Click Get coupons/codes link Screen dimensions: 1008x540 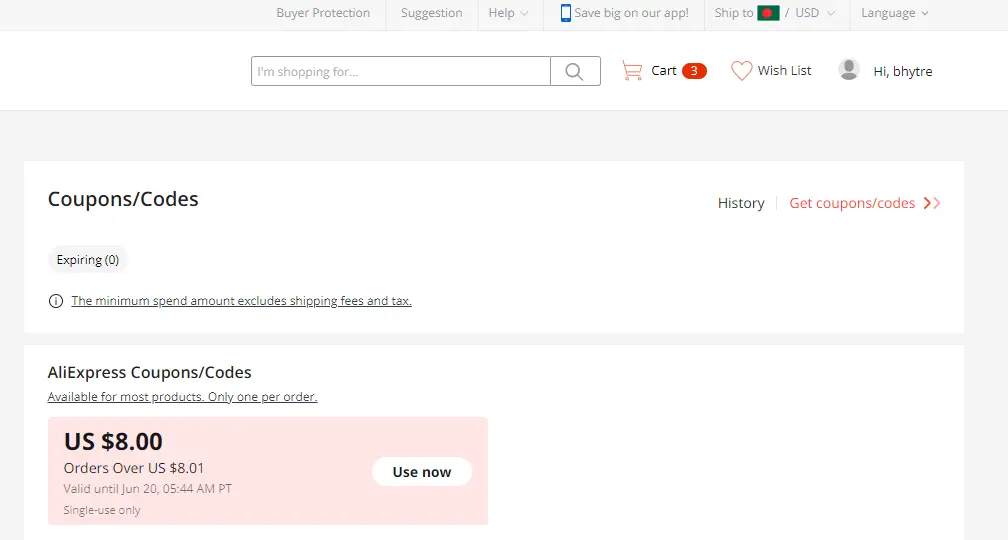tap(852, 203)
